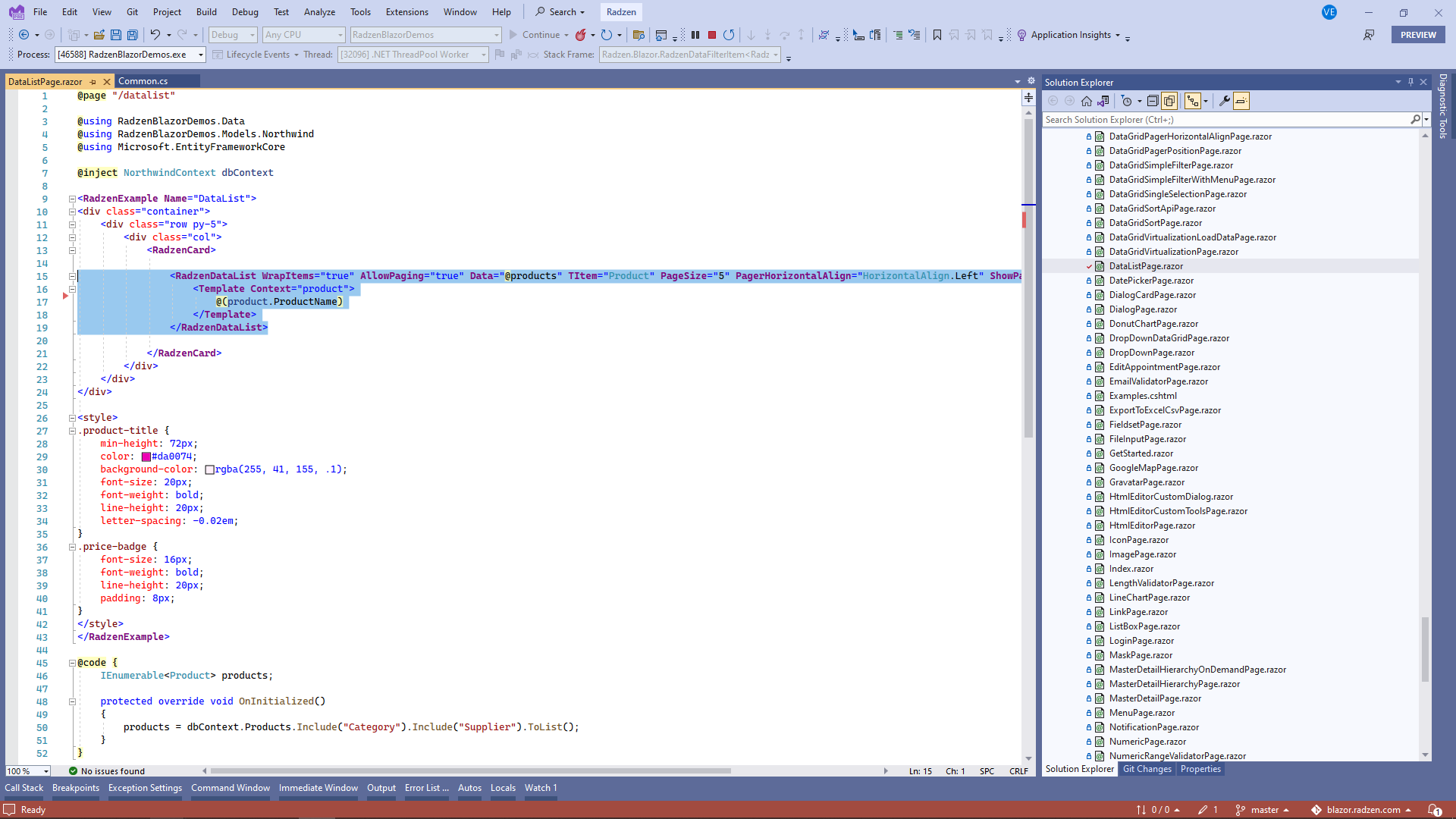Click the editor split view handle
Viewport: 1456px width, 819px height.
pos(1029,98)
